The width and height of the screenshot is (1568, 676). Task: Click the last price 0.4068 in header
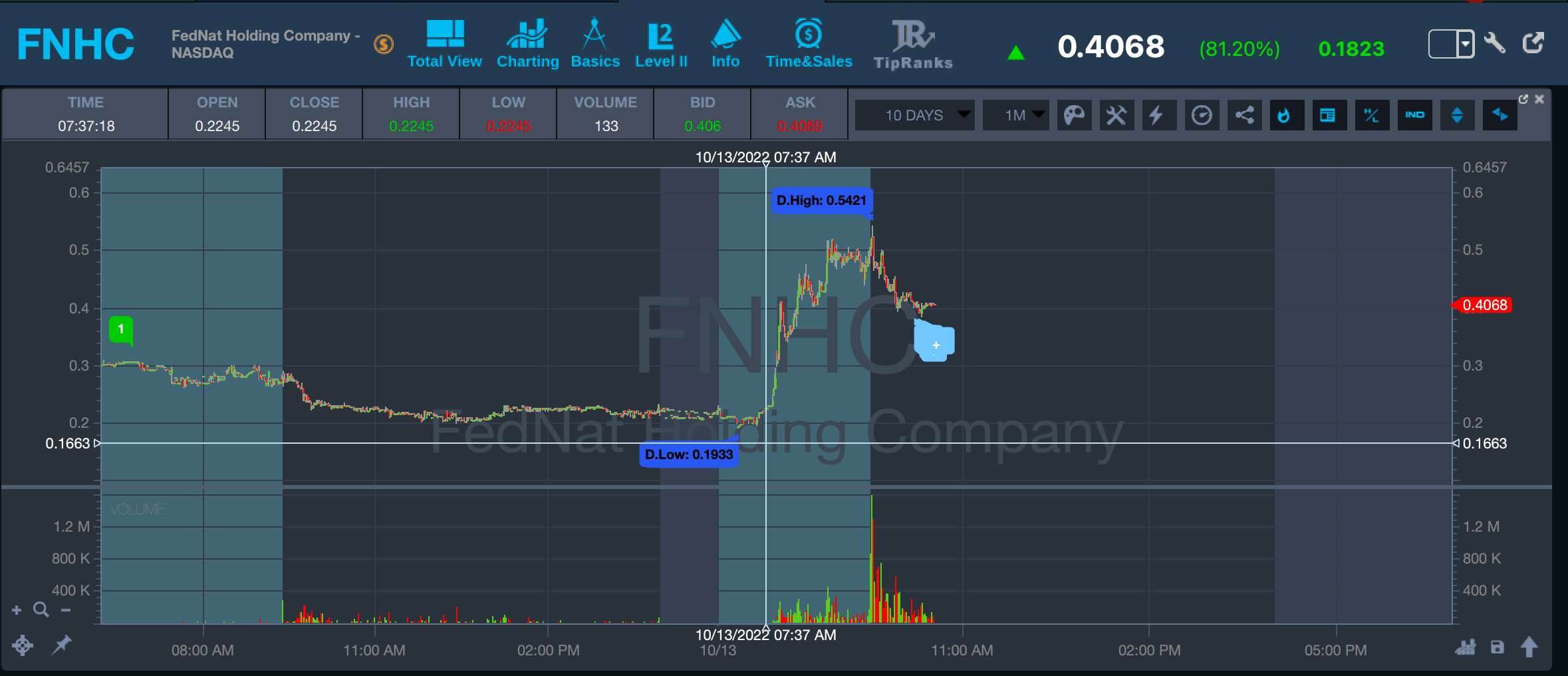(x=1111, y=47)
